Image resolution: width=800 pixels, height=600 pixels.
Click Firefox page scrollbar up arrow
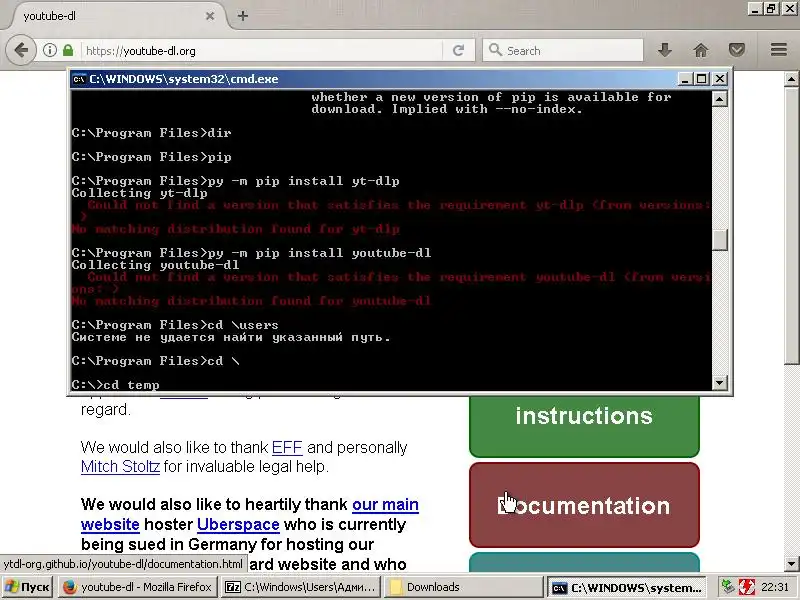791,79
